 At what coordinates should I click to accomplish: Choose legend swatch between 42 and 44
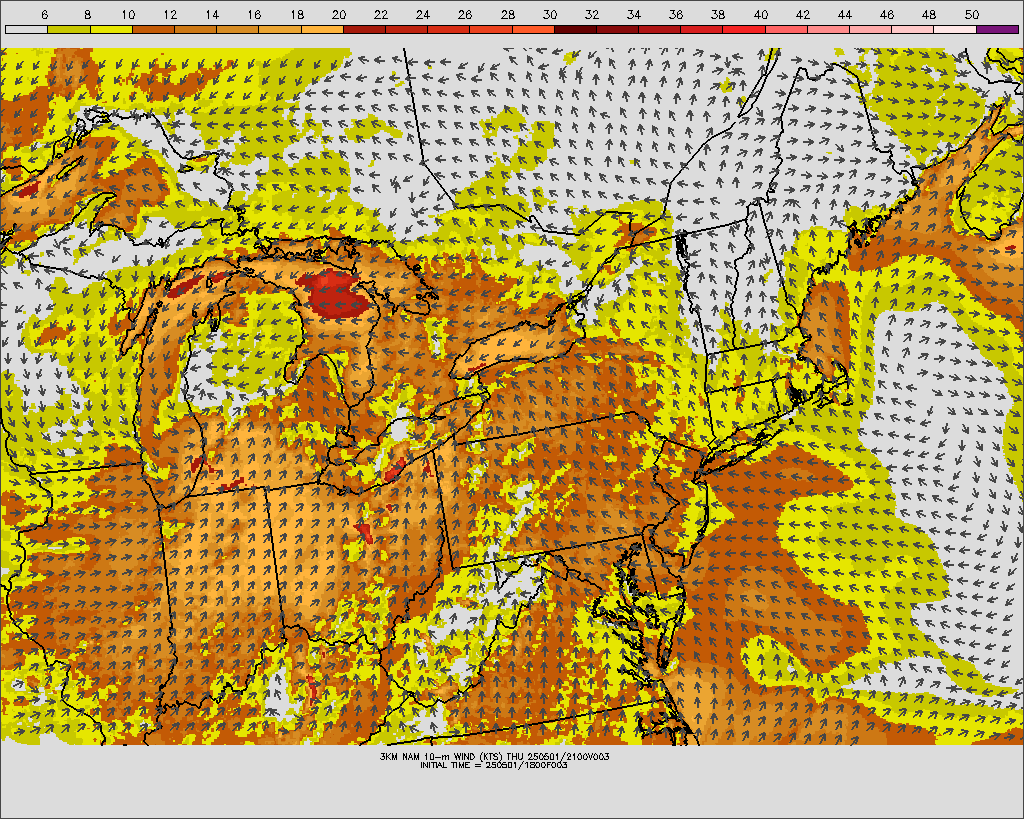828,29
